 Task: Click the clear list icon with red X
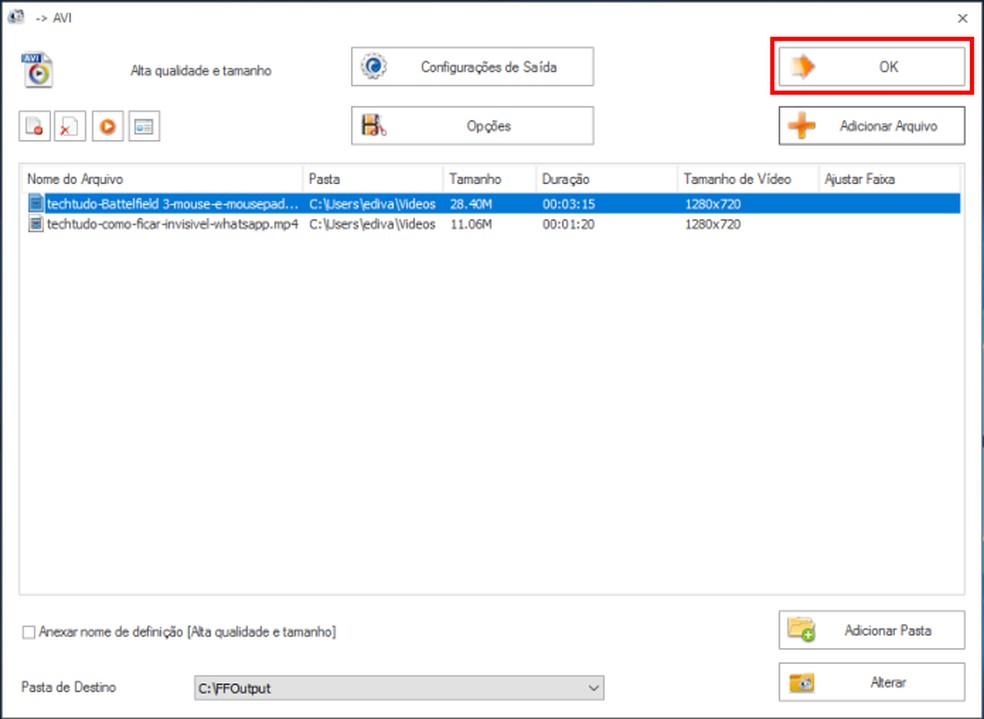pyautogui.click(x=70, y=126)
